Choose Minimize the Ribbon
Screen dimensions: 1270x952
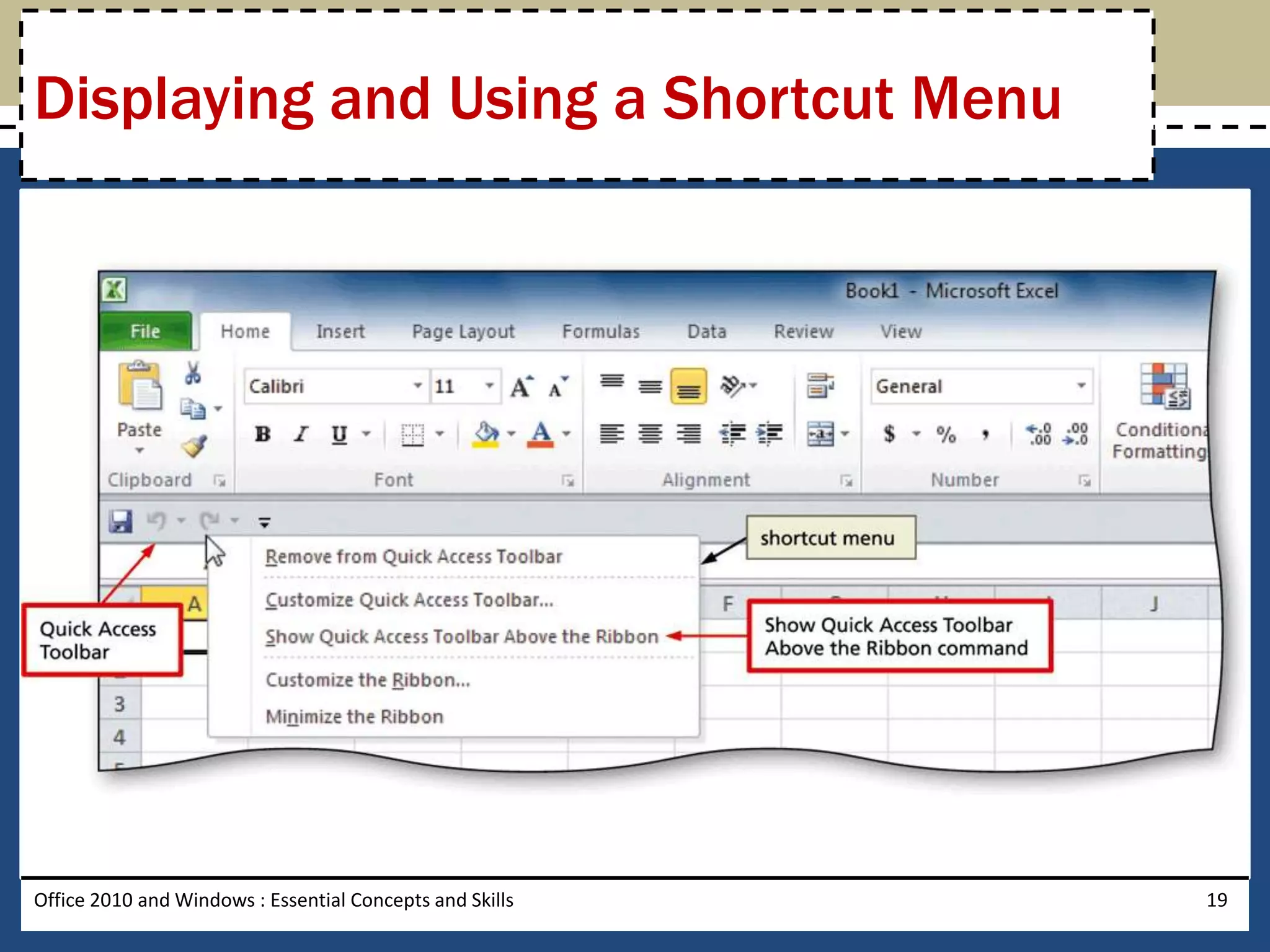(454, 716)
